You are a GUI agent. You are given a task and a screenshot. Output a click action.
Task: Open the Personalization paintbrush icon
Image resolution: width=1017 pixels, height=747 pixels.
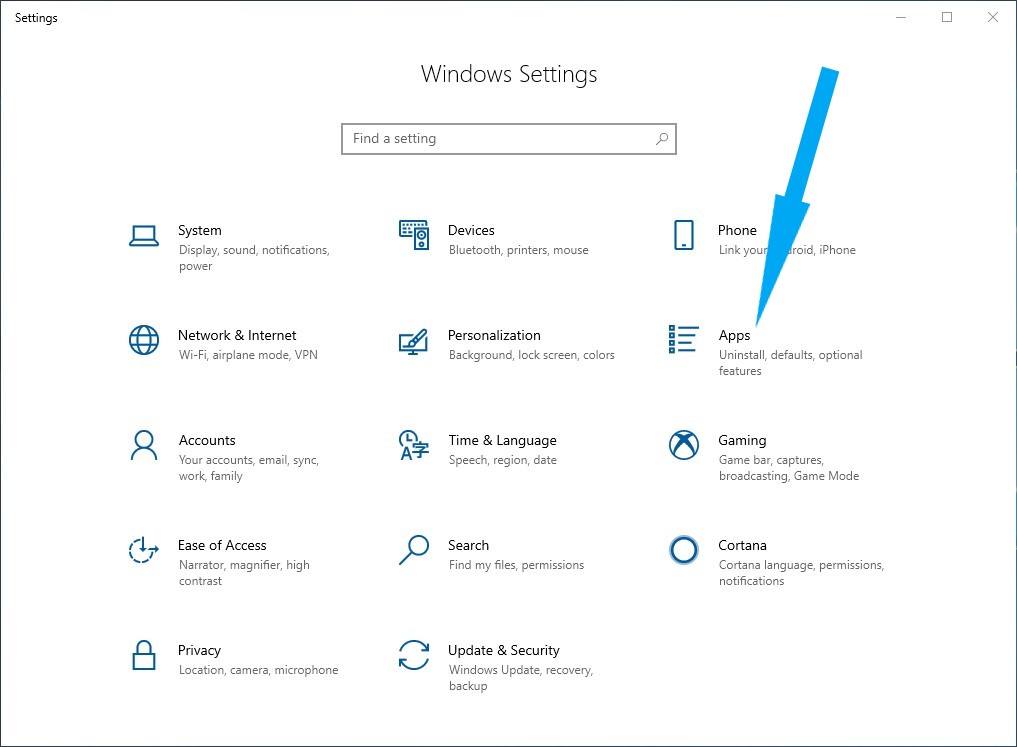[x=413, y=342]
